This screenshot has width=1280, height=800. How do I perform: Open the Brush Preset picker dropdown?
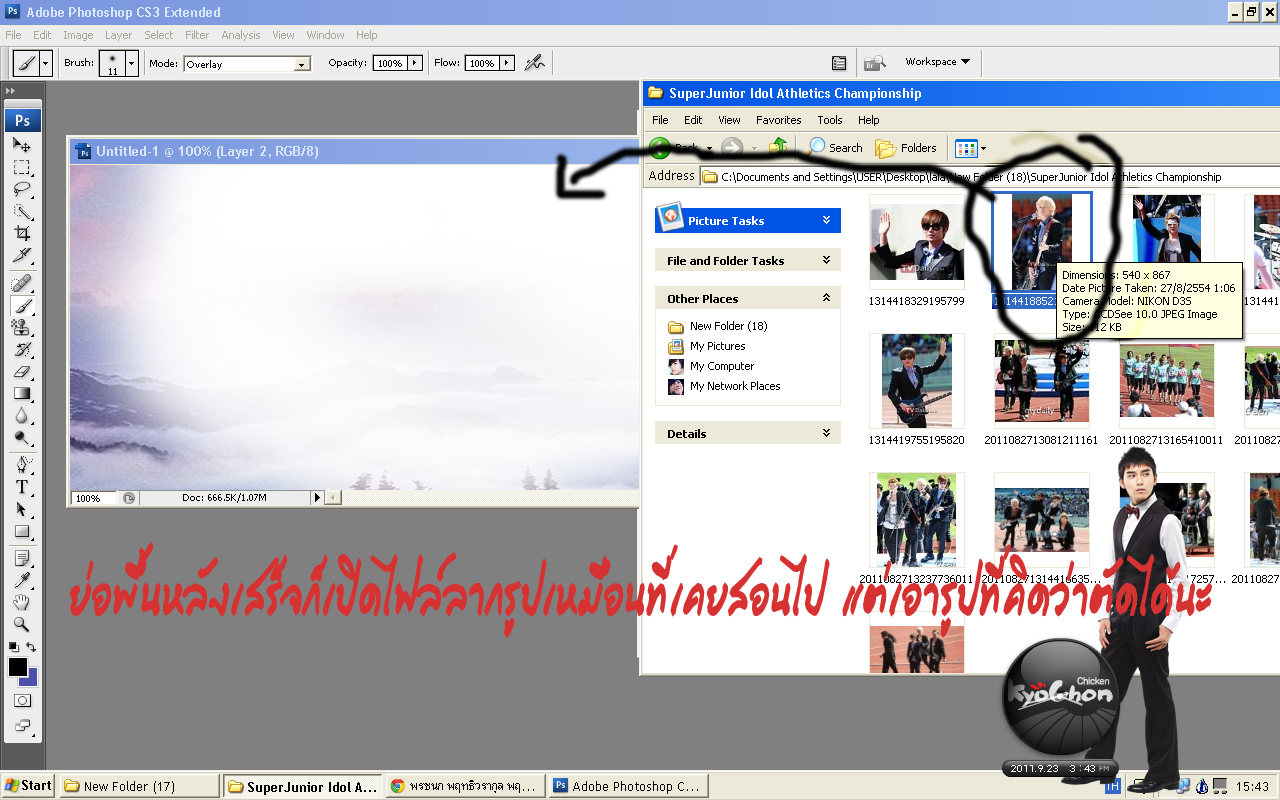131,63
